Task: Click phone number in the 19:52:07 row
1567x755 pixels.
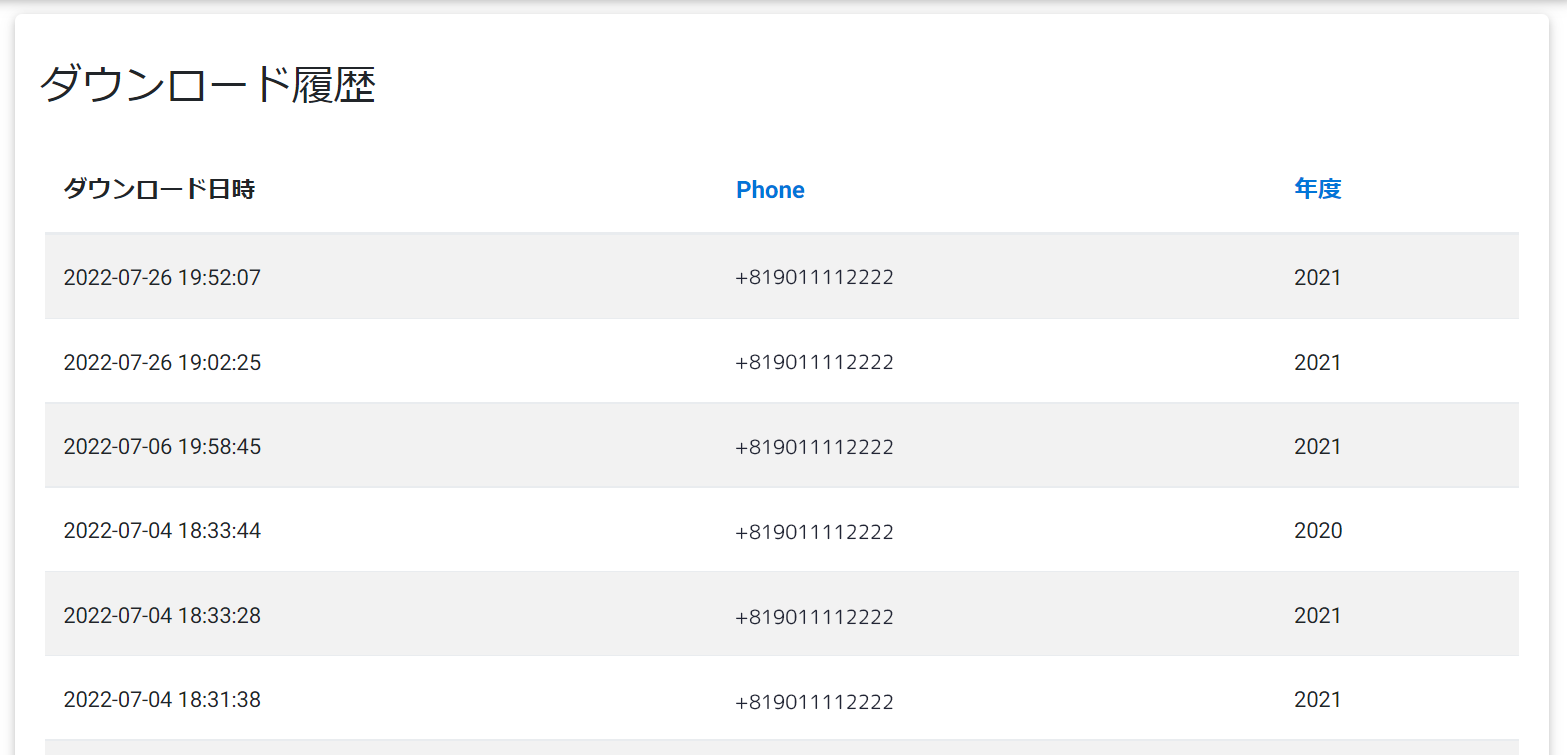Action: [x=814, y=278]
